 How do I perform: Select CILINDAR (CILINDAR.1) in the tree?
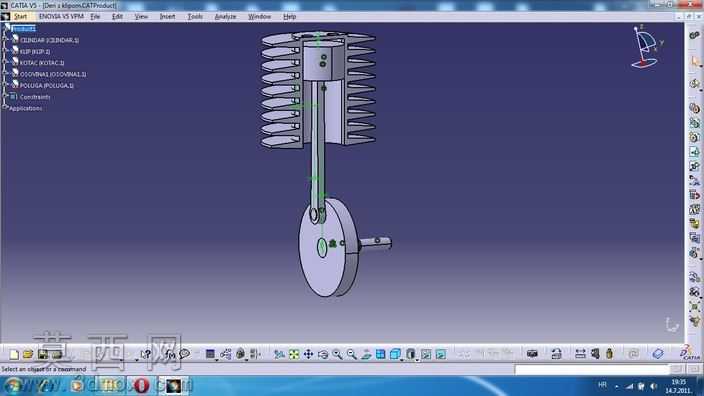[x=49, y=40]
